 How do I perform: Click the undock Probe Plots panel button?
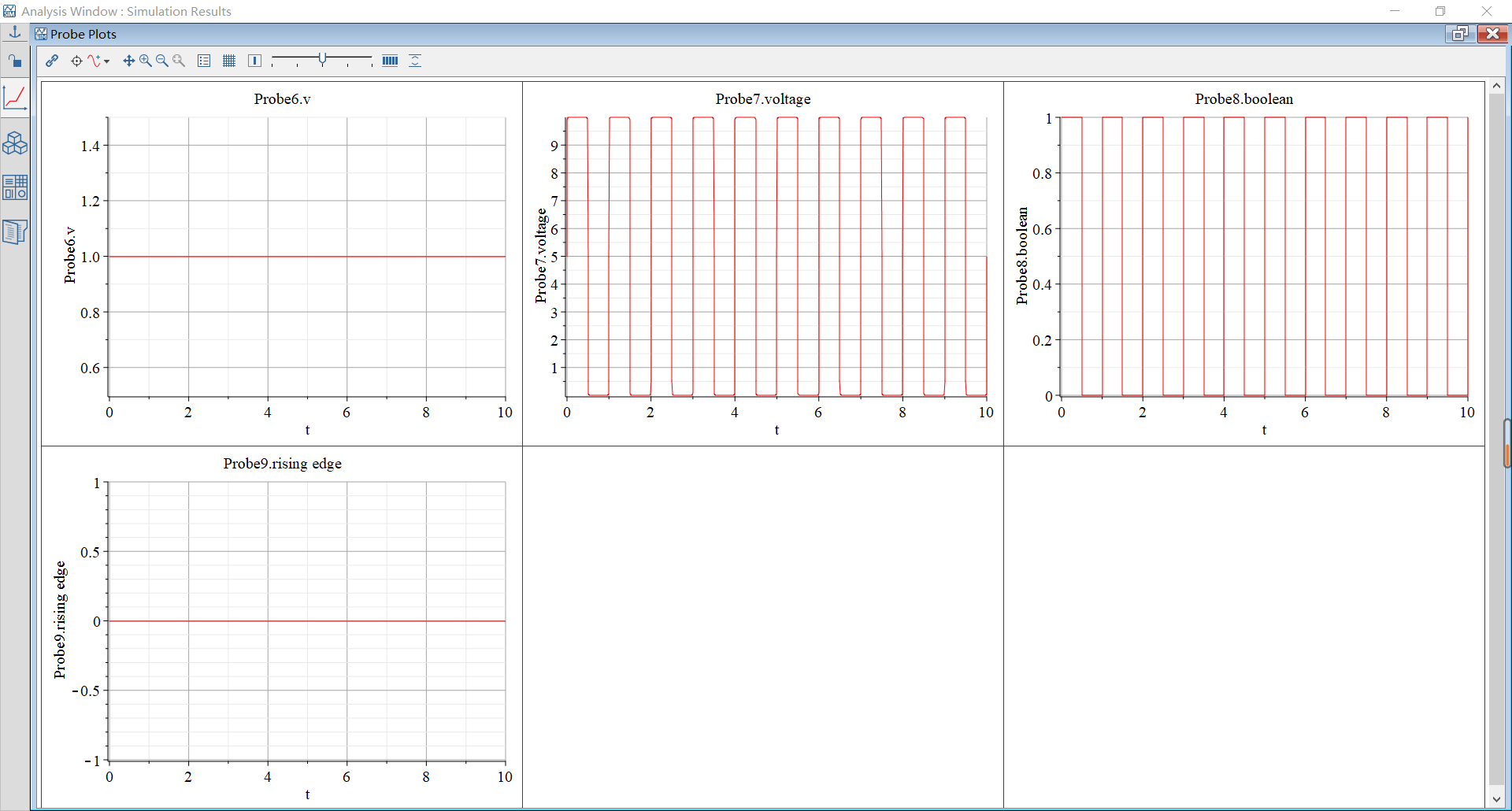click(1459, 33)
